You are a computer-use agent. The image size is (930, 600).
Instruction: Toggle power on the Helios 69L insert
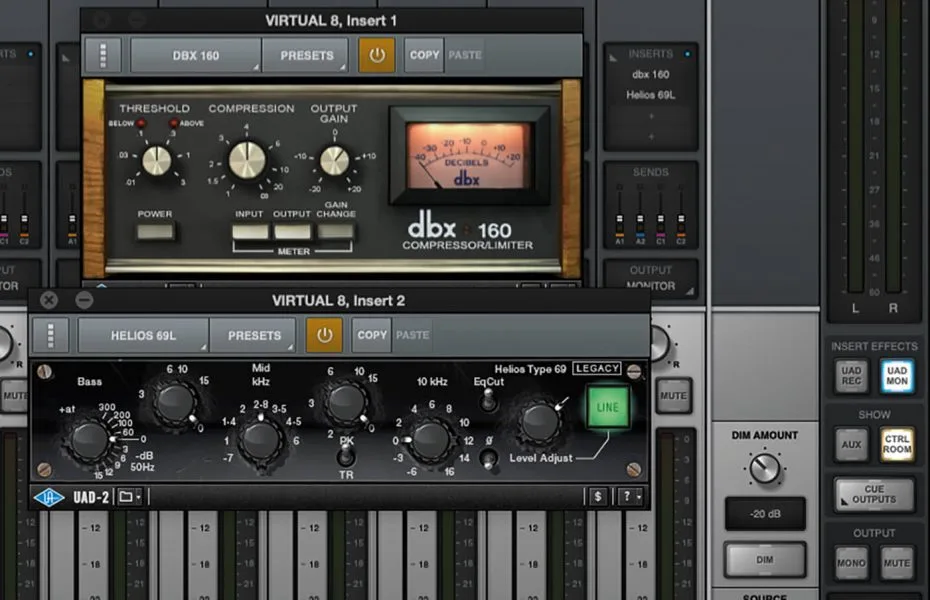324,335
